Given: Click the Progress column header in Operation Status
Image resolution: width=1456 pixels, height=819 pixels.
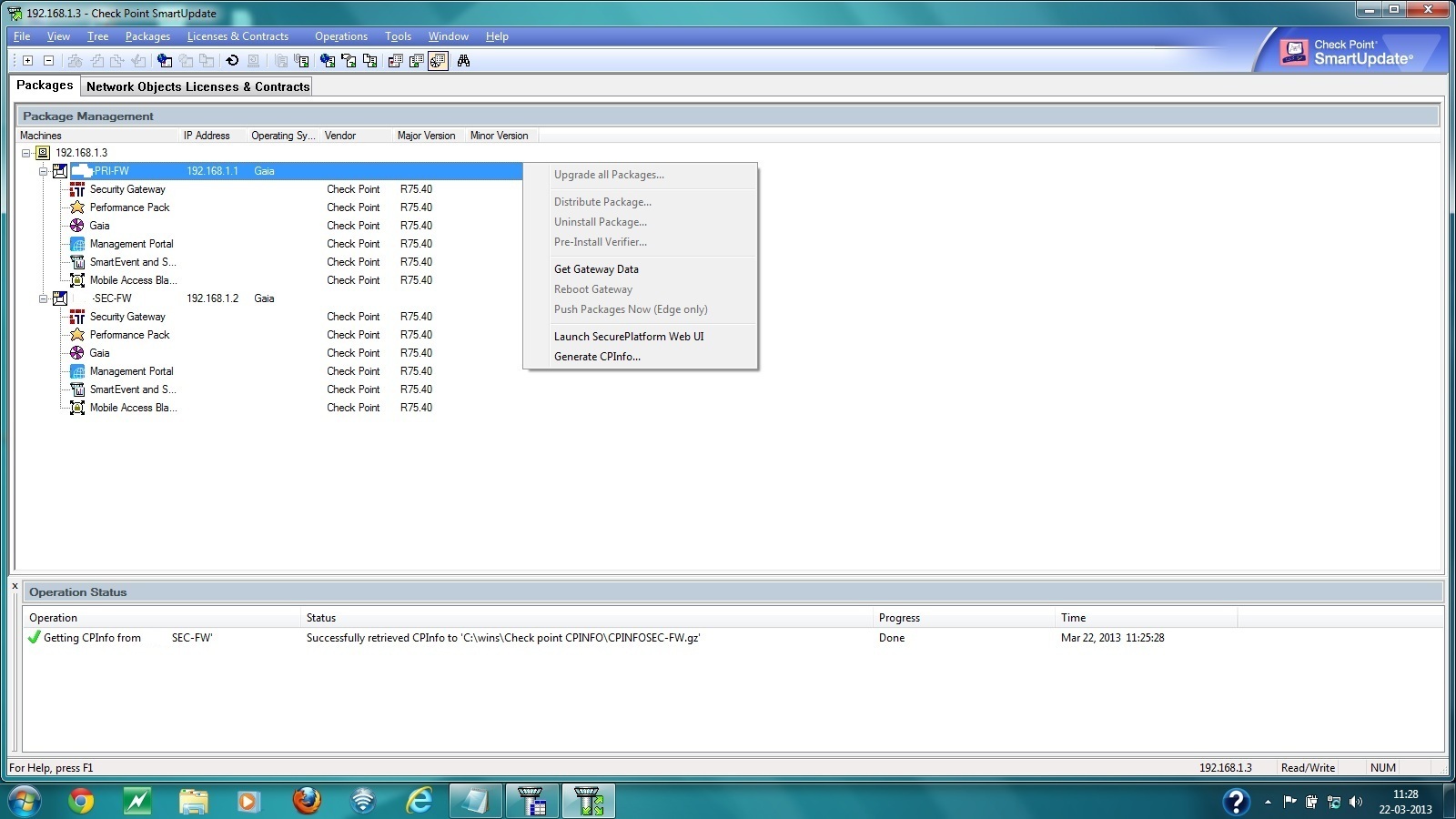Looking at the screenshot, I should pos(964,618).
